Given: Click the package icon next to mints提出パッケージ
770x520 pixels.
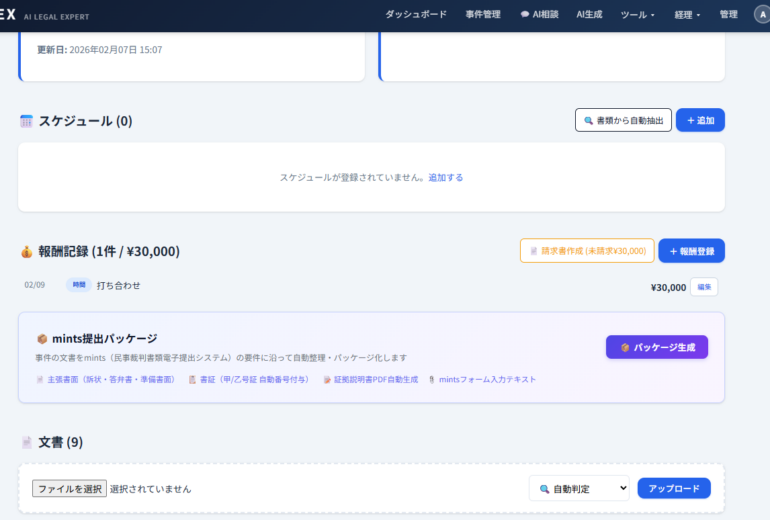Looking at the screenshot, I should click(42, 339).
